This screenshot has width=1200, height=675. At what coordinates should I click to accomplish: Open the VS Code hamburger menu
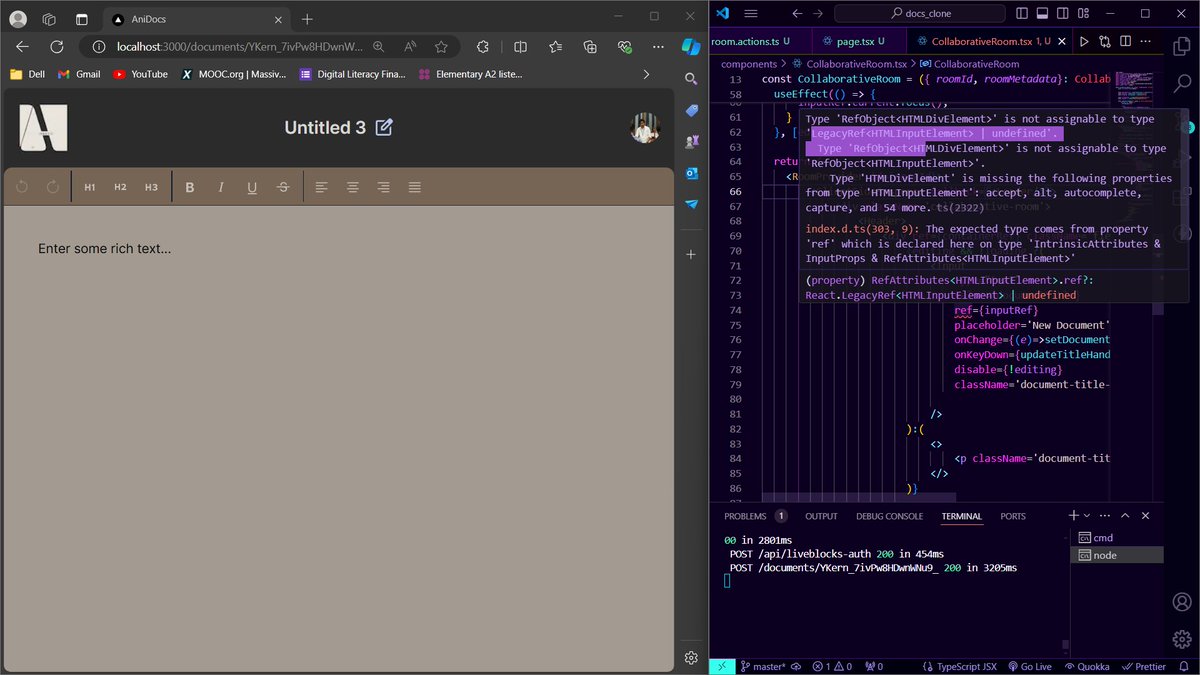pos(751,13)
